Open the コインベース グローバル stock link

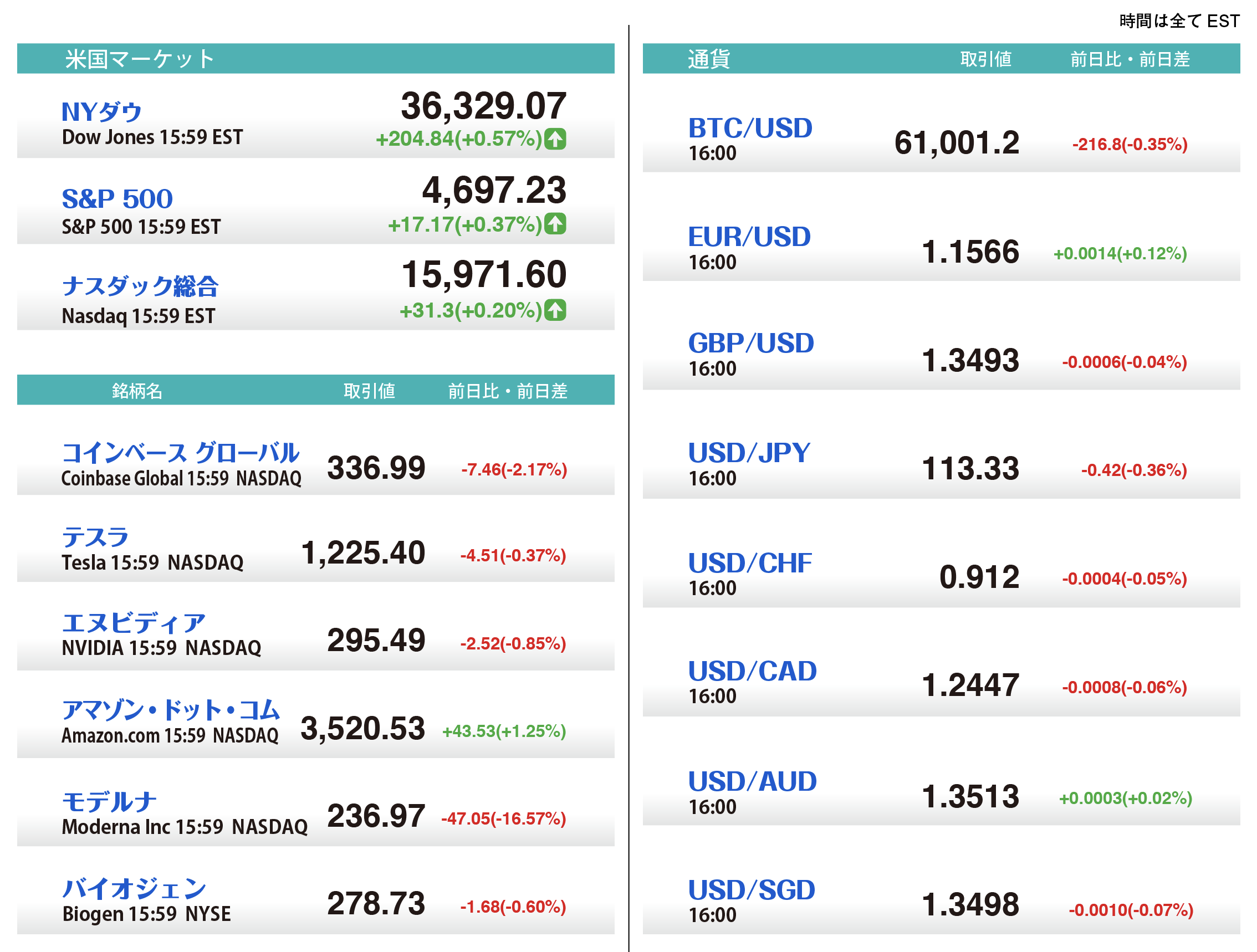coord(180,453)
